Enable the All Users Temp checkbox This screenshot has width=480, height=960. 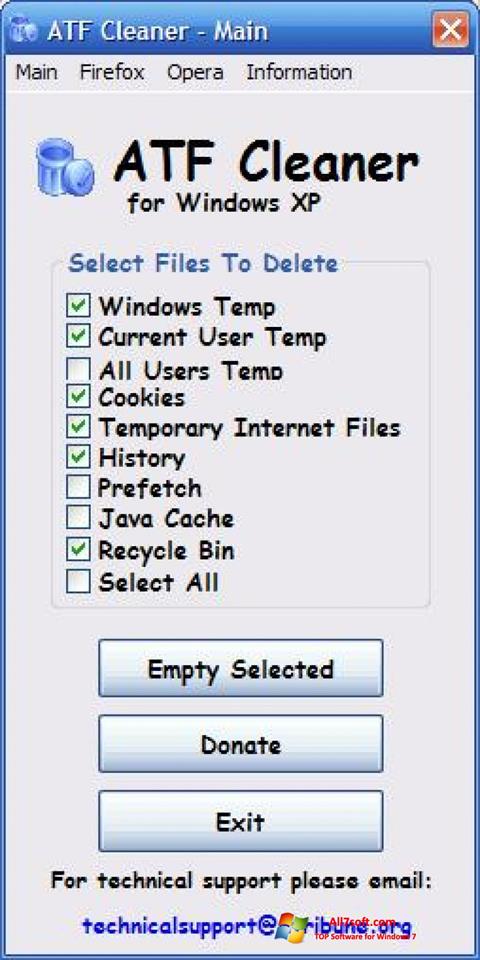pyautogui.click(x=78, y=369)
